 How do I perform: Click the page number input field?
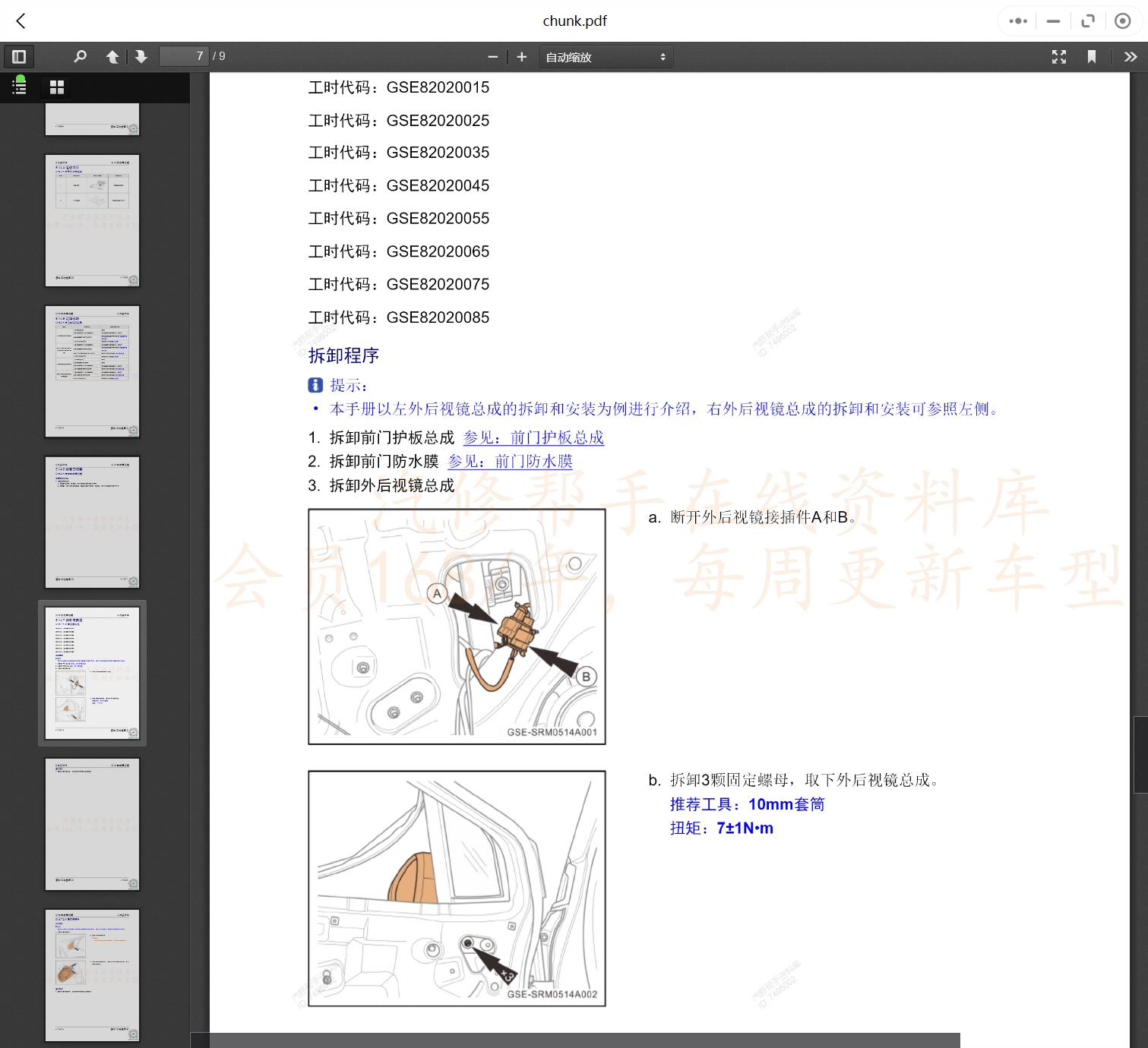[184, 56]
